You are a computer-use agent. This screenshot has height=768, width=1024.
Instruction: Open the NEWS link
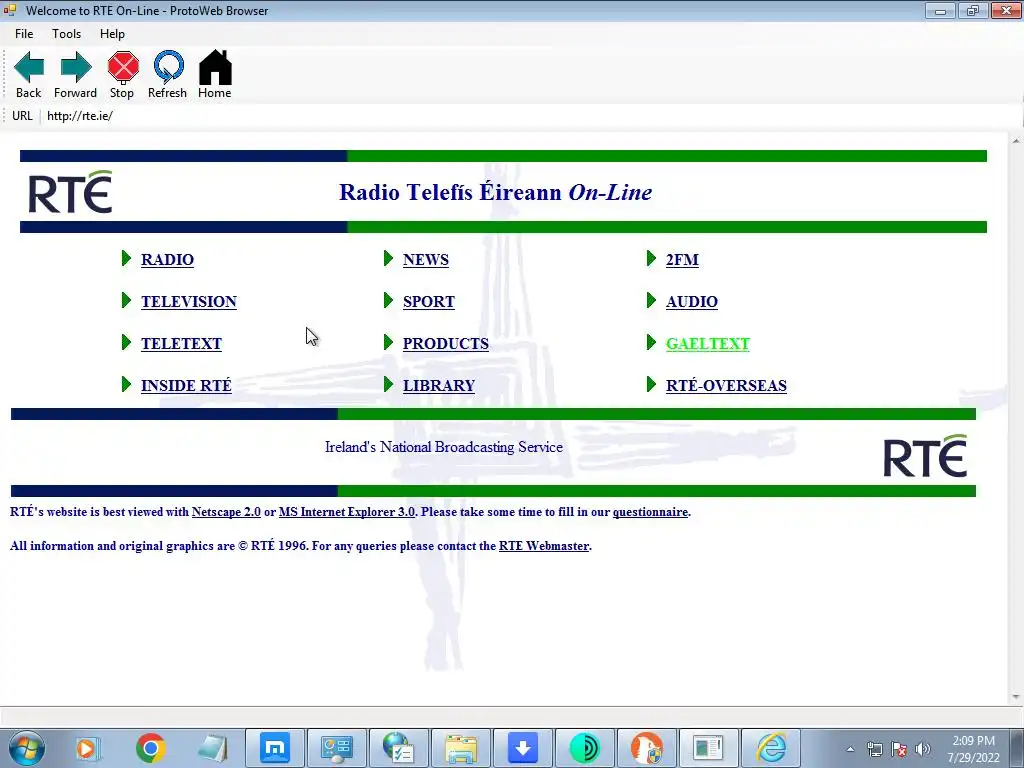(x=426, y=259)
